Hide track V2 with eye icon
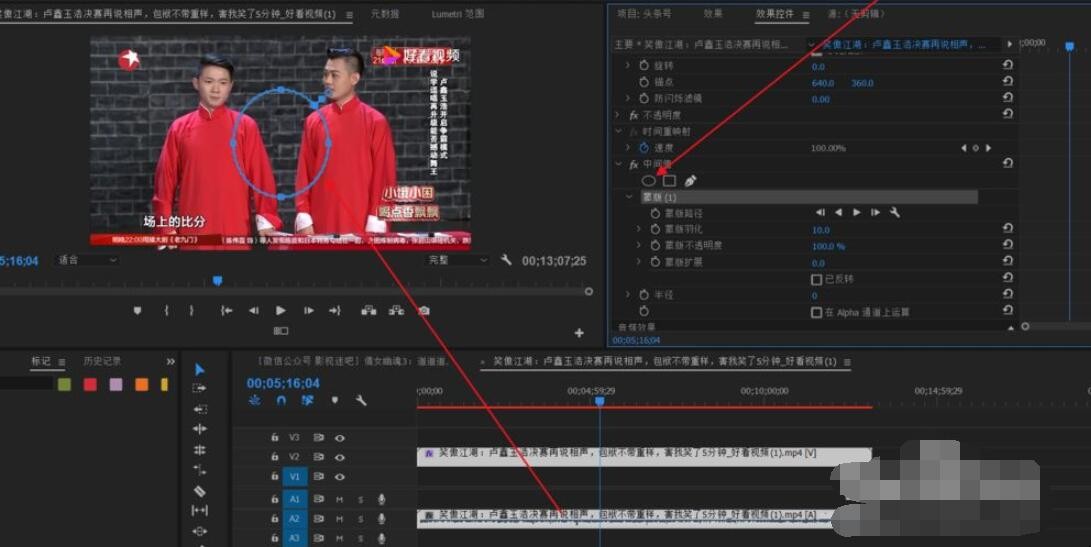 (x=340, y=457)
